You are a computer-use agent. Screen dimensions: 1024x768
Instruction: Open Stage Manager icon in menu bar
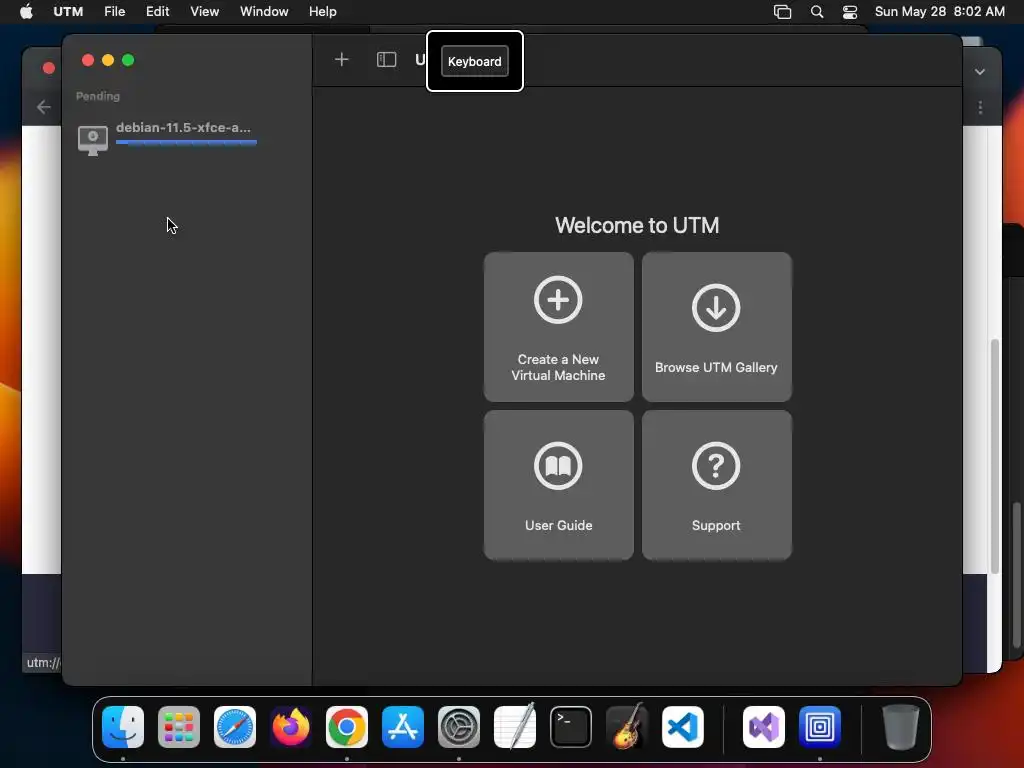(782, 12)
